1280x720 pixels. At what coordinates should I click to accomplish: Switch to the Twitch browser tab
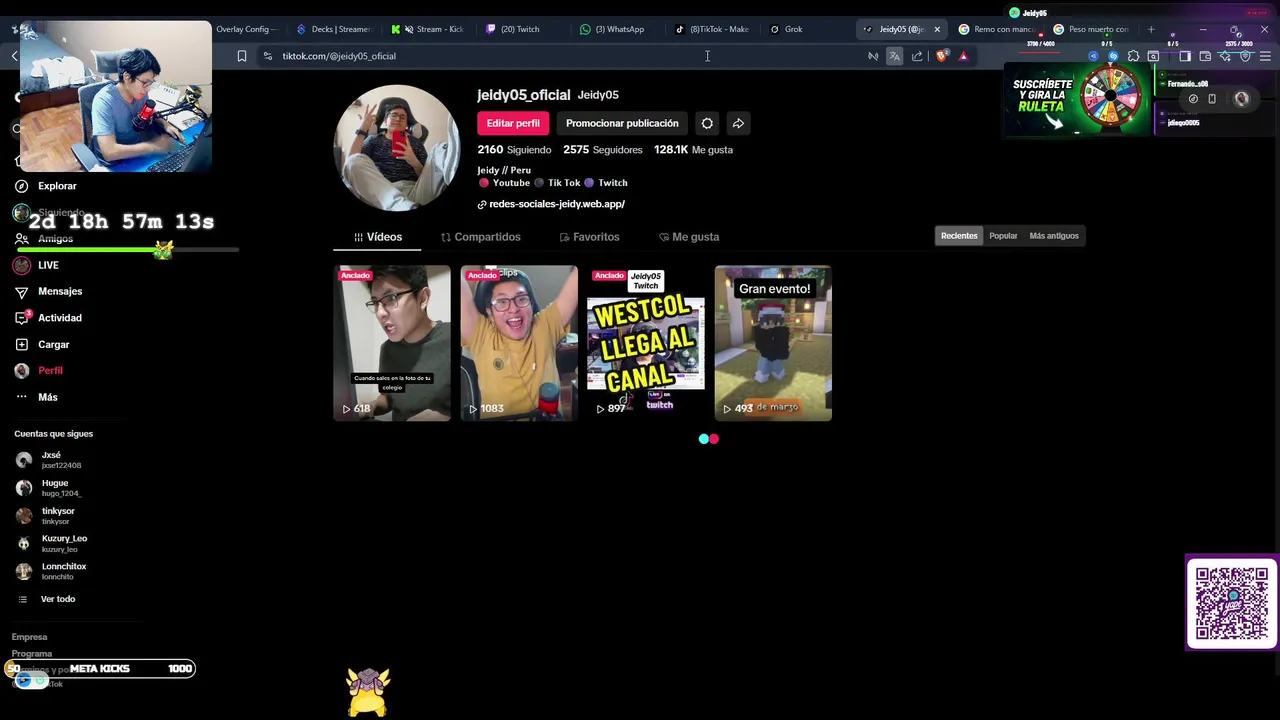point(520,29)
